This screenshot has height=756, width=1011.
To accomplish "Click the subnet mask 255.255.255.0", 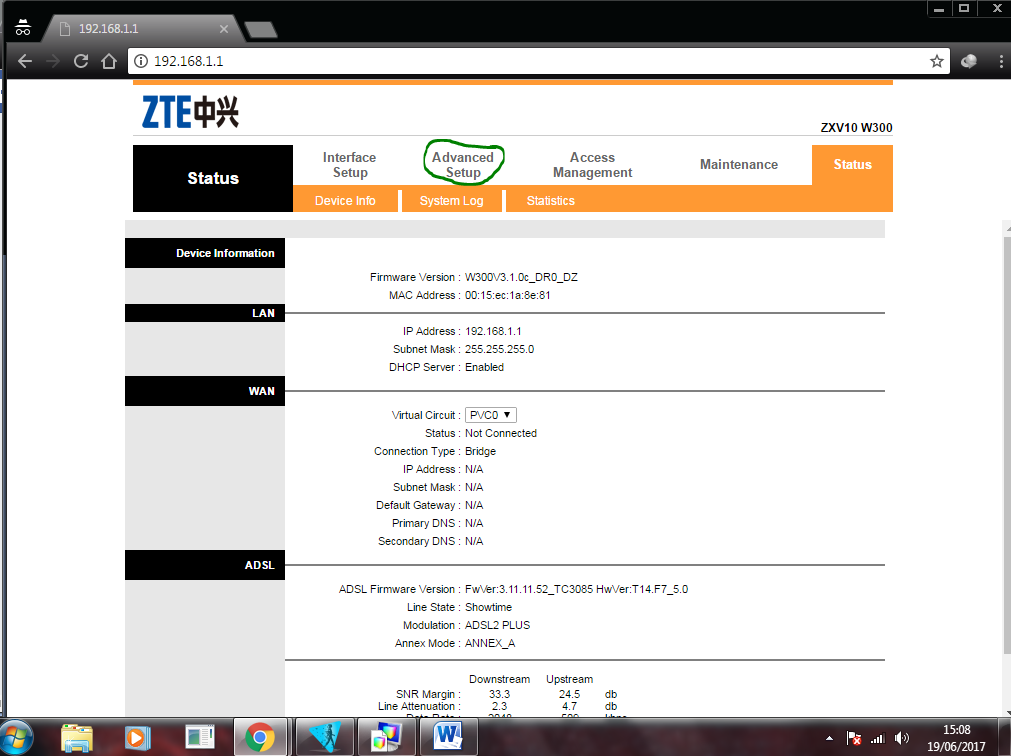I will tap(499, 349).
